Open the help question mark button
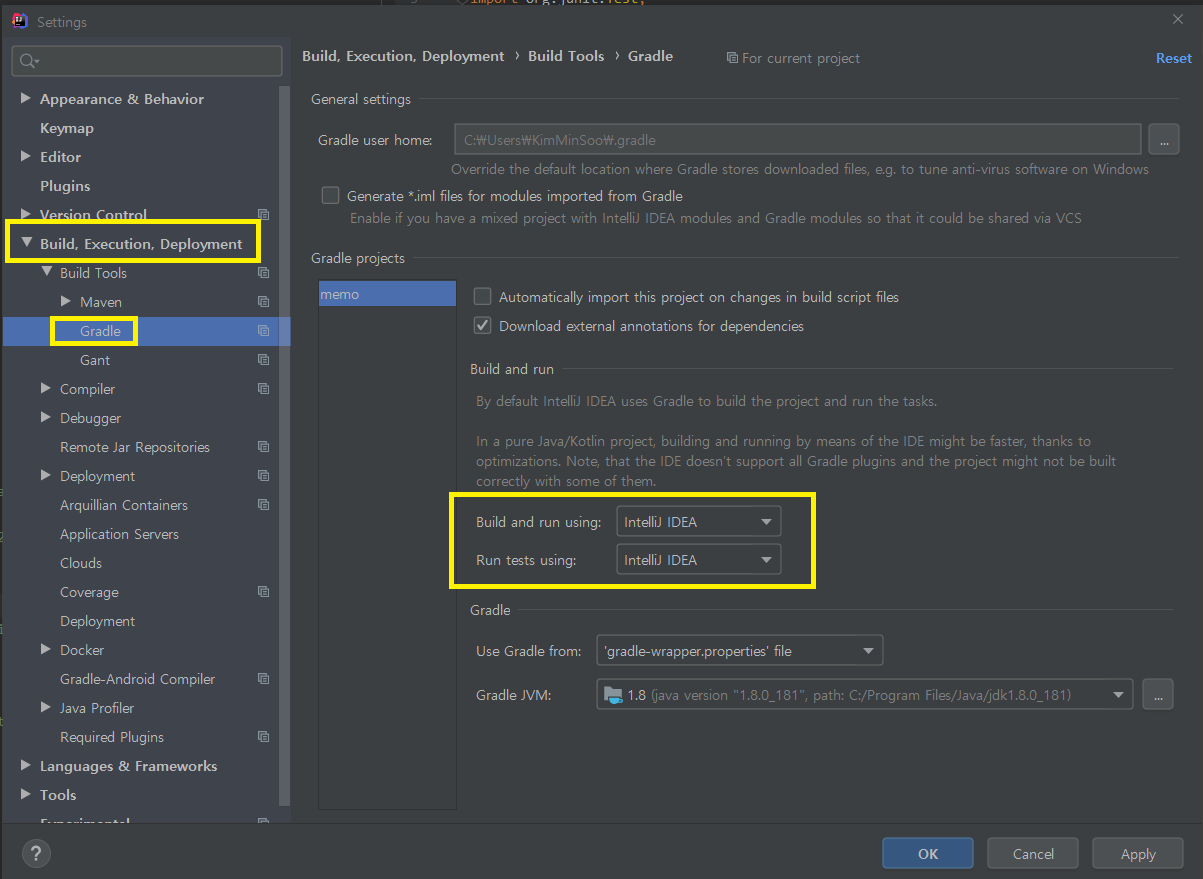The image size is (1203, 879). pos(35,854)
